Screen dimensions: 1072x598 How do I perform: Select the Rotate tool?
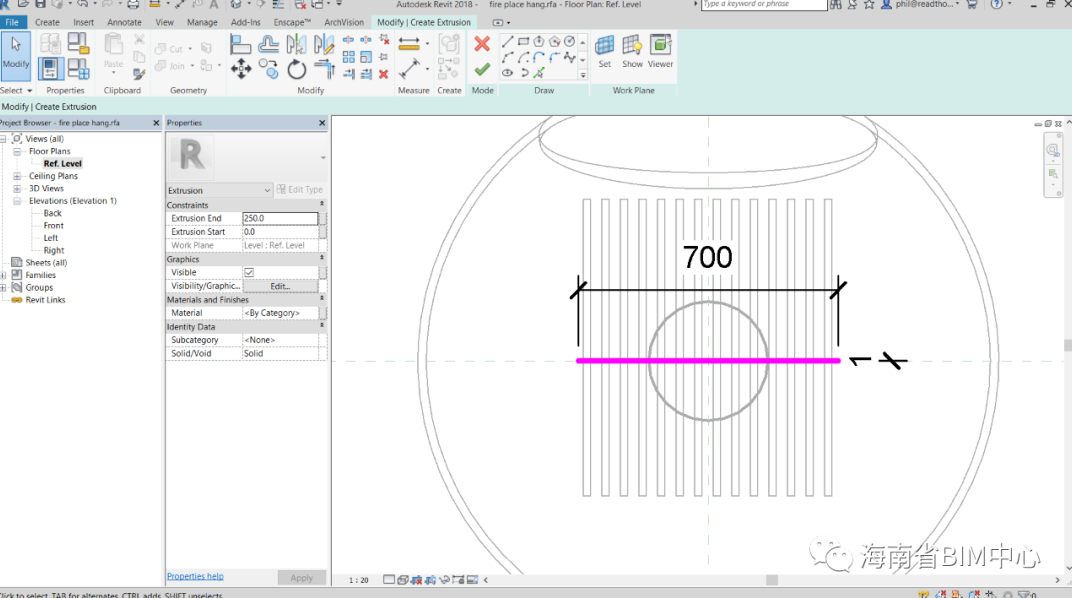pyautogui.click(x=297, y=69)
